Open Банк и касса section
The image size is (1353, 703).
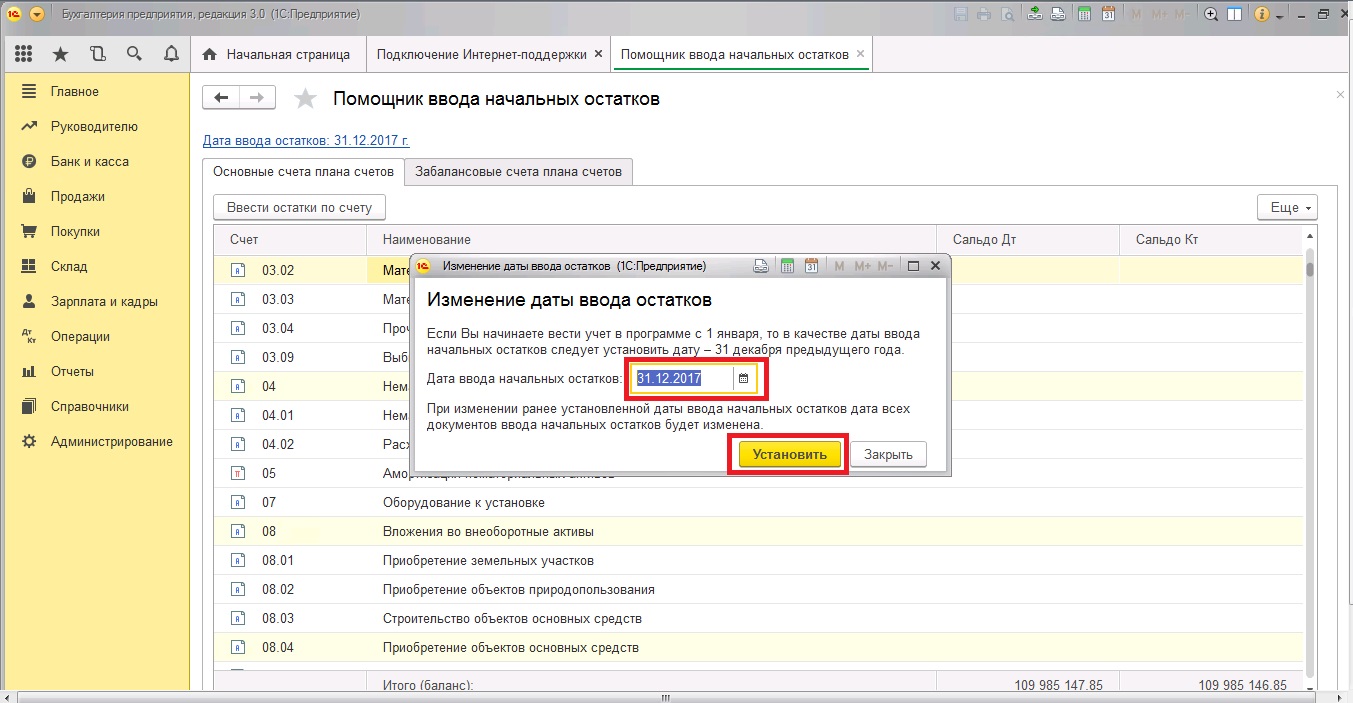click(89, 161)
